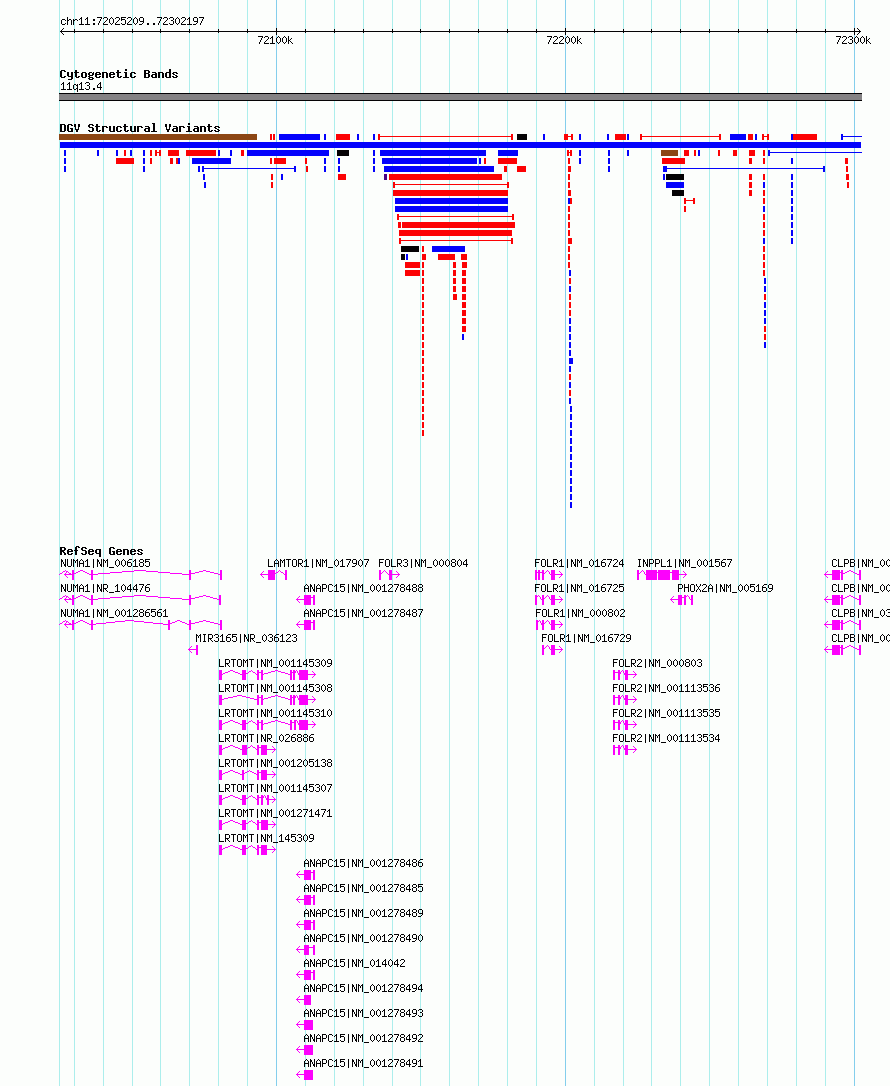The image size is (890, 1086).
Task: Select ANAPC15|NM_001278486 transcript label
Action: [364, 864]
